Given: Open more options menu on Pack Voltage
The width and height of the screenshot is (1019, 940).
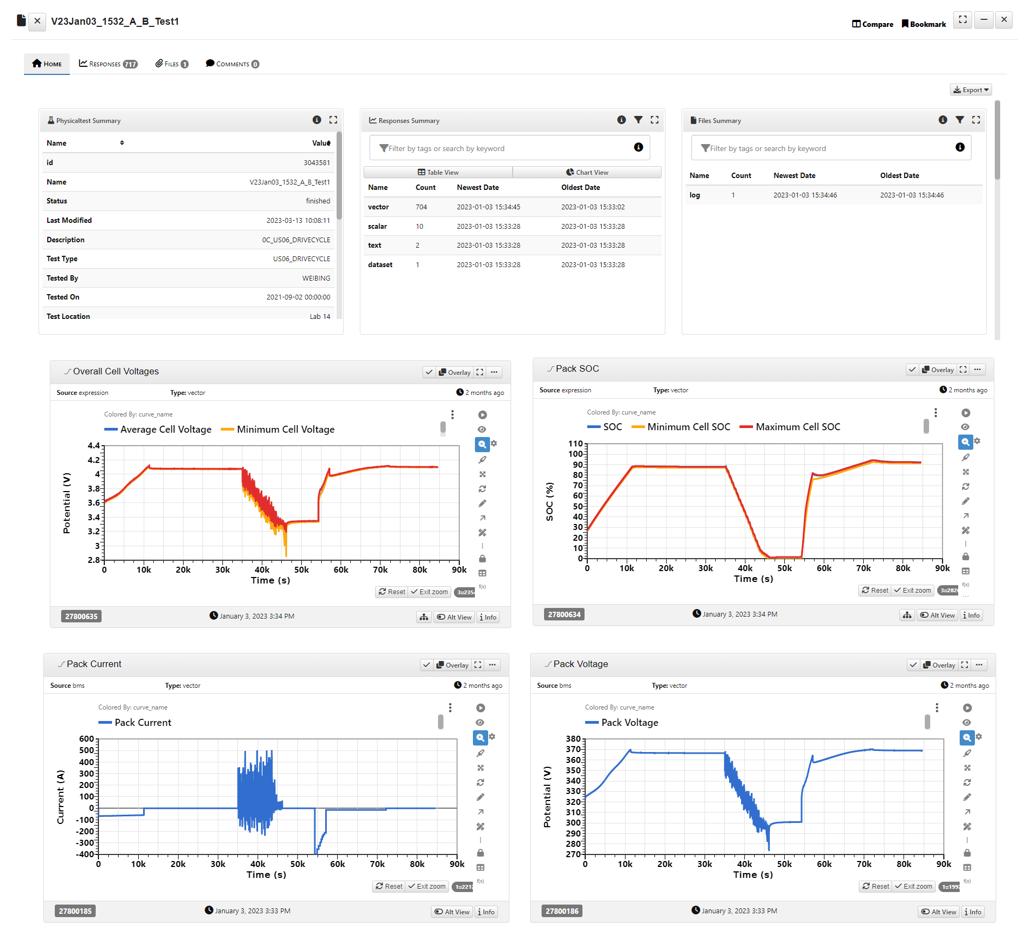Looking at the screenshot, I should (x=979, y=664).
